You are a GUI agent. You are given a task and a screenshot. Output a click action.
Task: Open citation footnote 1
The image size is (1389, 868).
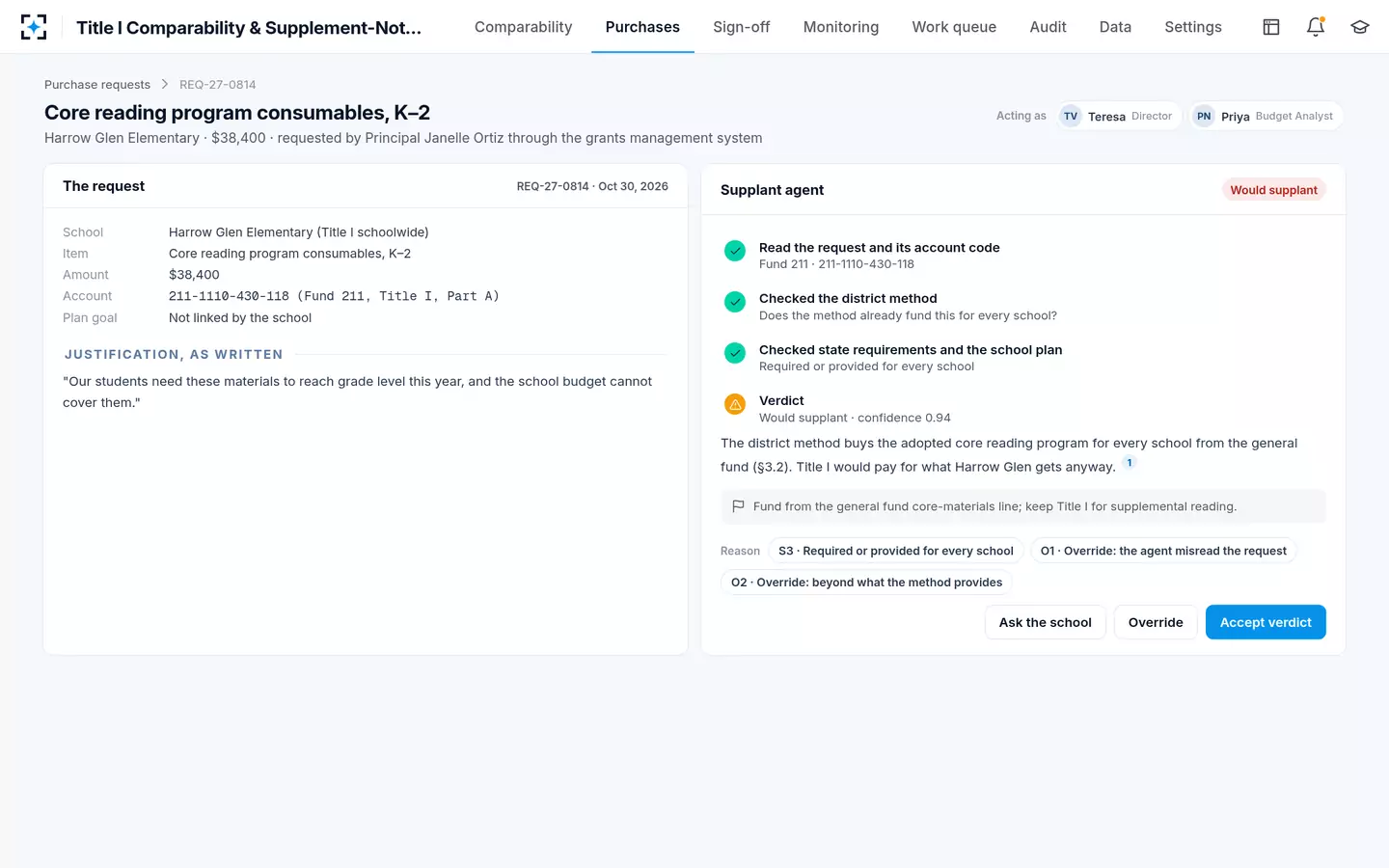1130,463
